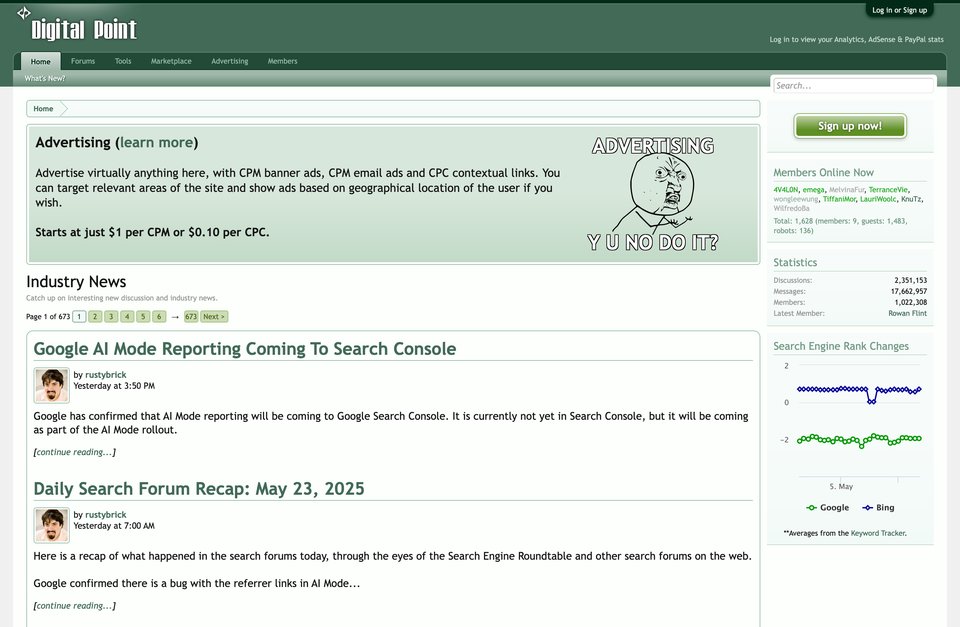Click Log in or Sign up

pos(899,10)
